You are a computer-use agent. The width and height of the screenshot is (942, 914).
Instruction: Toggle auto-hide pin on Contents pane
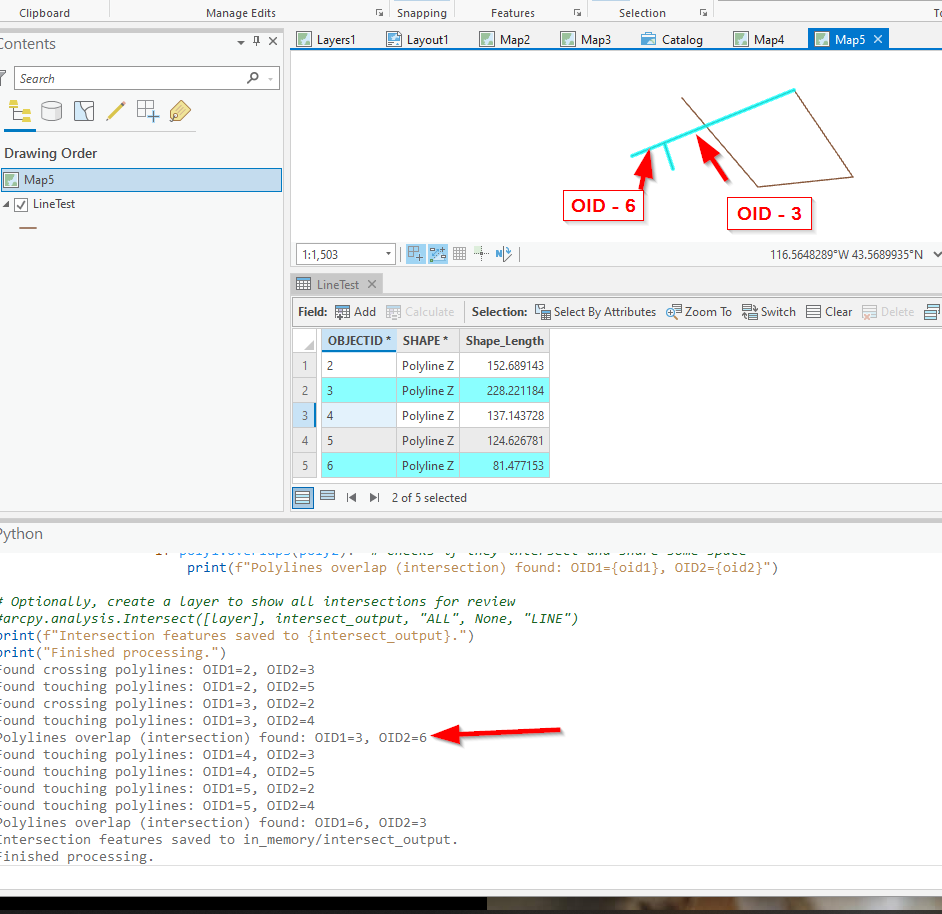click(257, 41)
